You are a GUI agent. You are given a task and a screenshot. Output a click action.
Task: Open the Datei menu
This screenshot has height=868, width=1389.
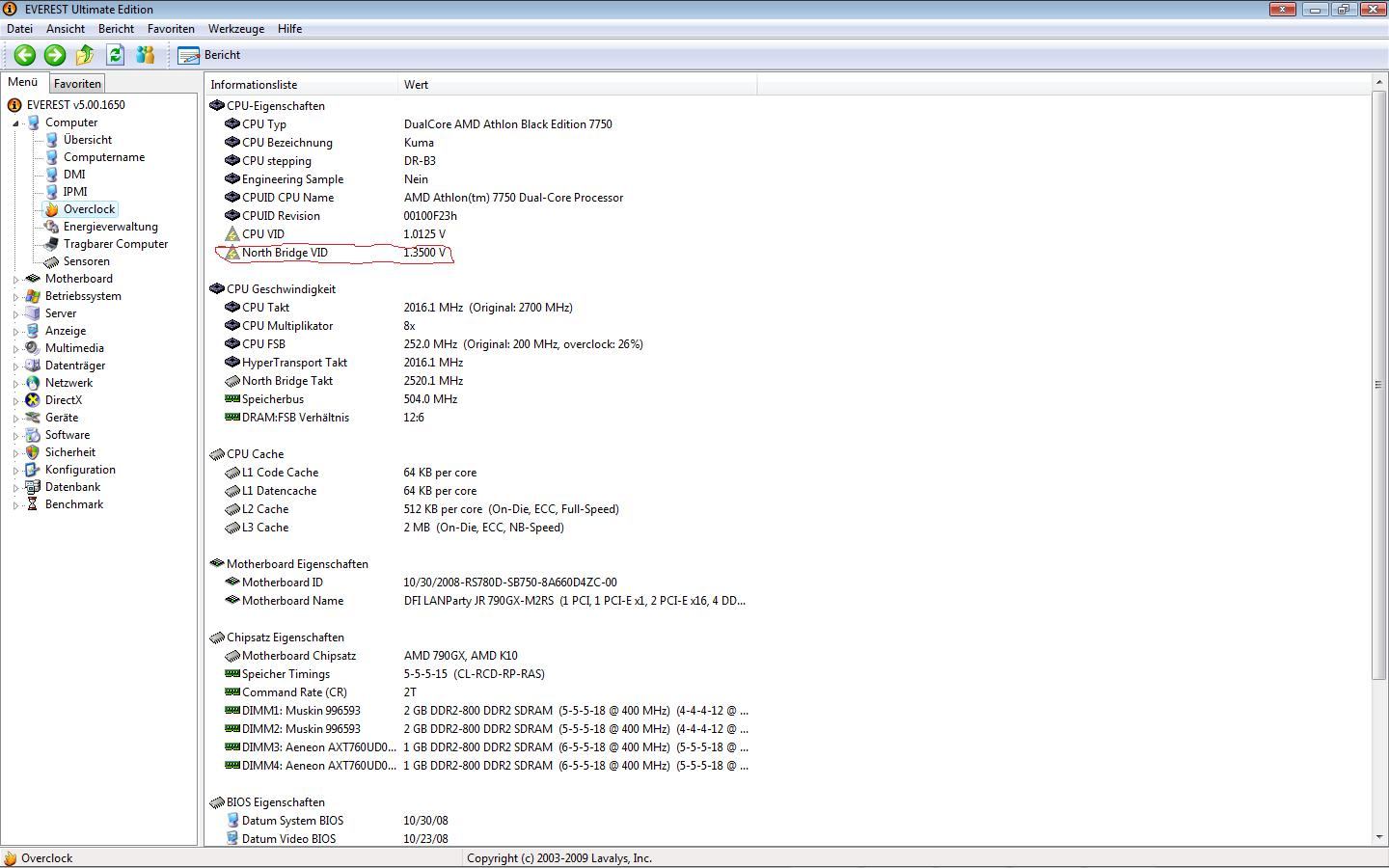(19, 29)
